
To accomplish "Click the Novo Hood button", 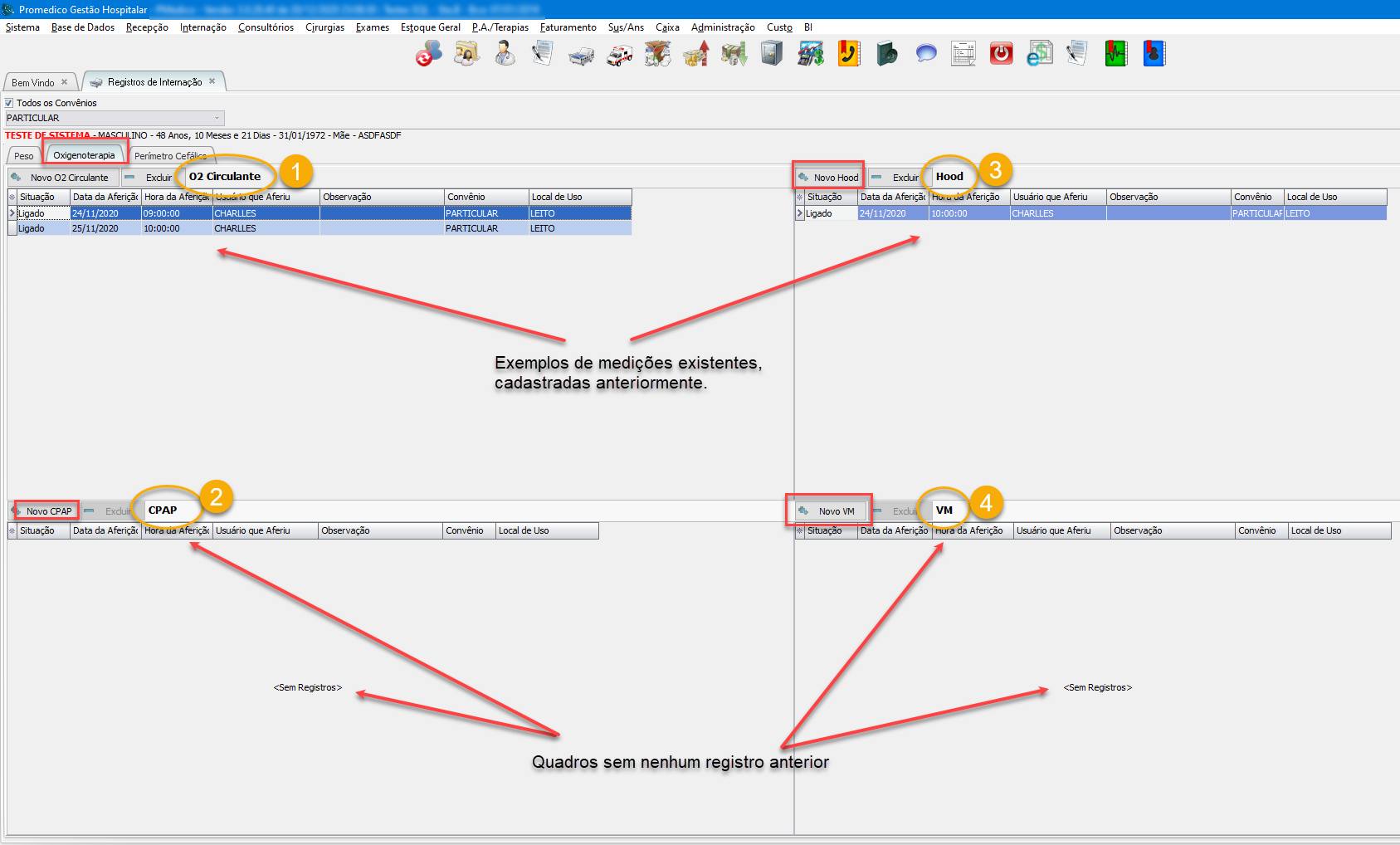I will pos(828,178).
